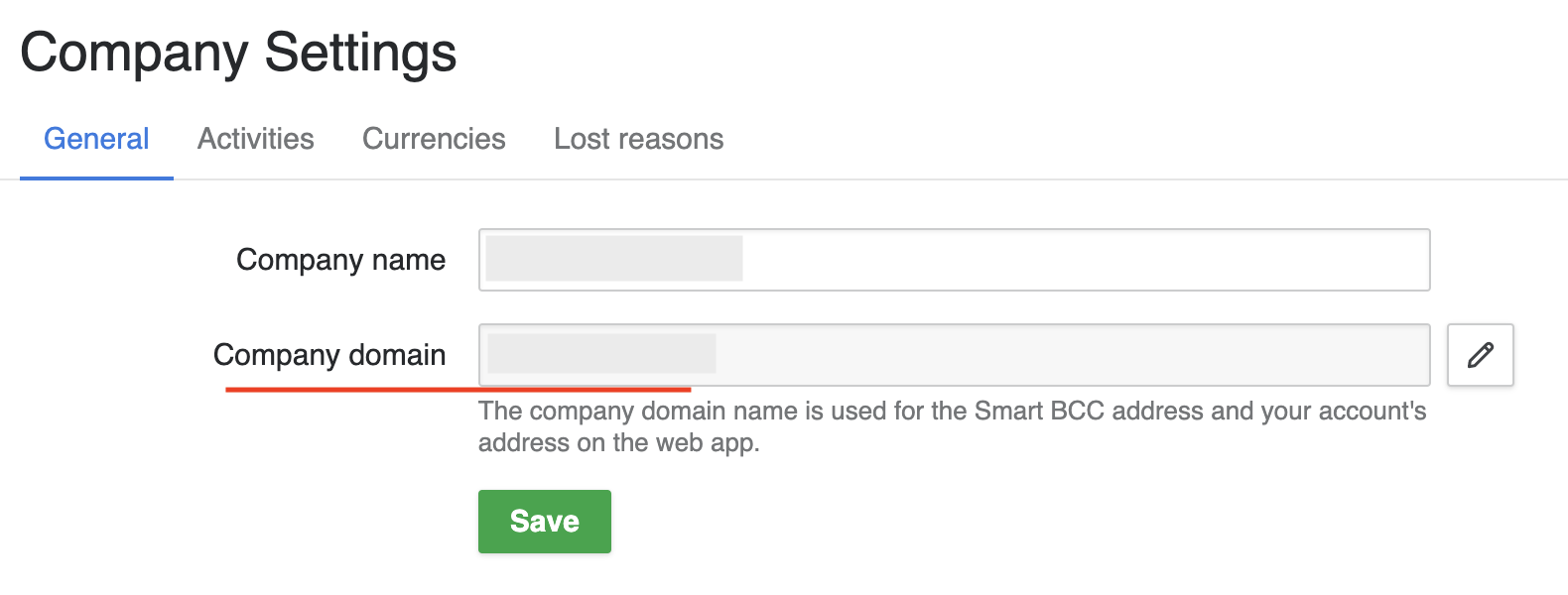Click the redacted value in Company name
This screenshot has width=1568, height=595.
pos(614,259)
